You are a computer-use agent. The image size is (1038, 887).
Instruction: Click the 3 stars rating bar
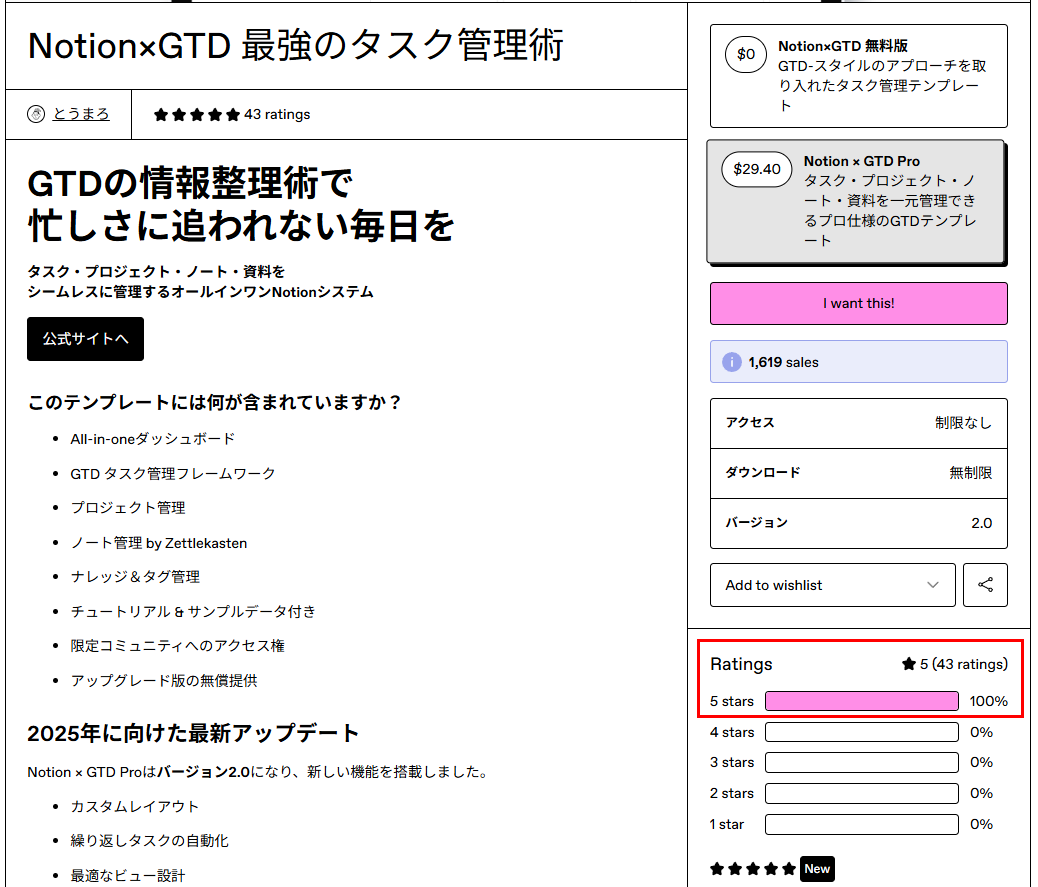point(862,763)
